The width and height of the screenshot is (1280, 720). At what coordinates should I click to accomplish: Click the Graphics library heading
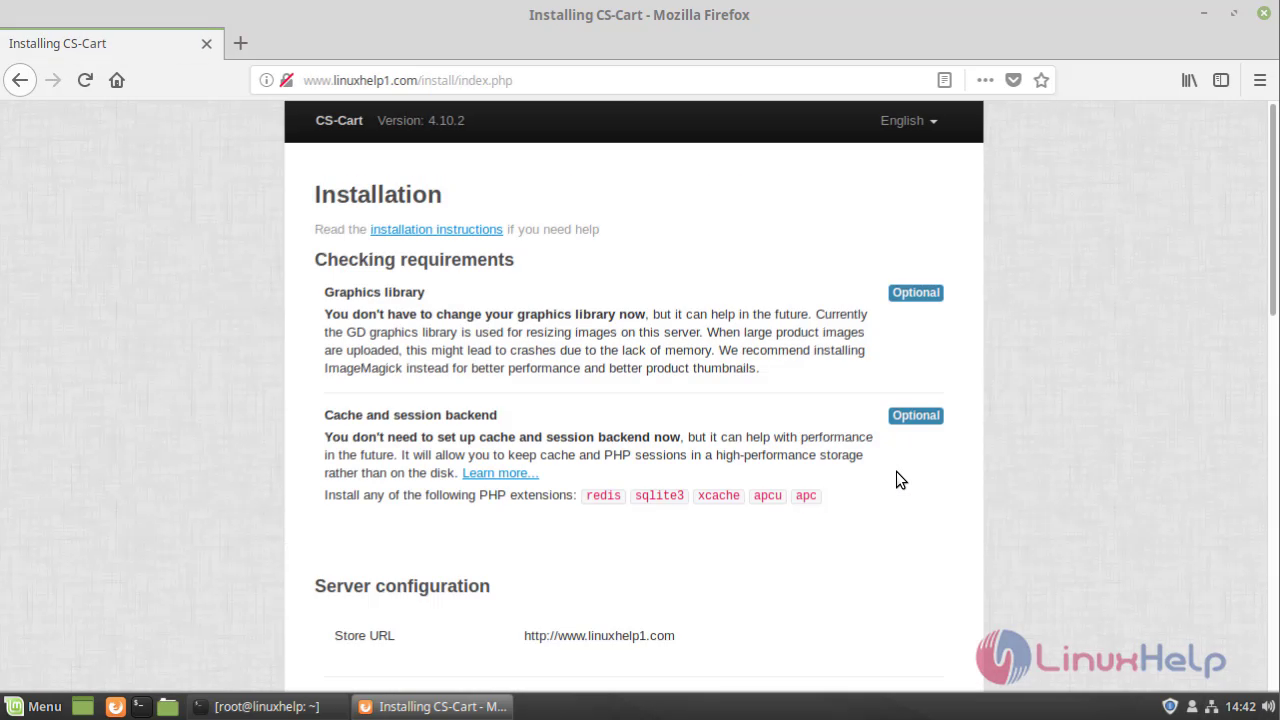point(374,292)
